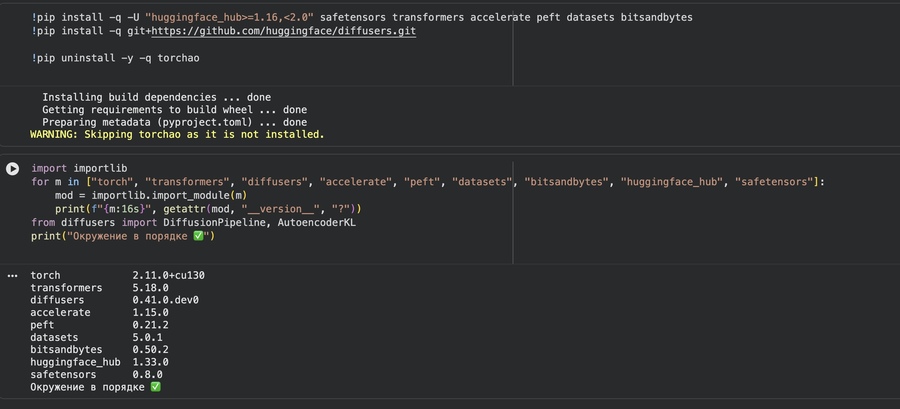The image size is (900, 409).
Task: Run the import importlib code cell
Action: [12, 169]
